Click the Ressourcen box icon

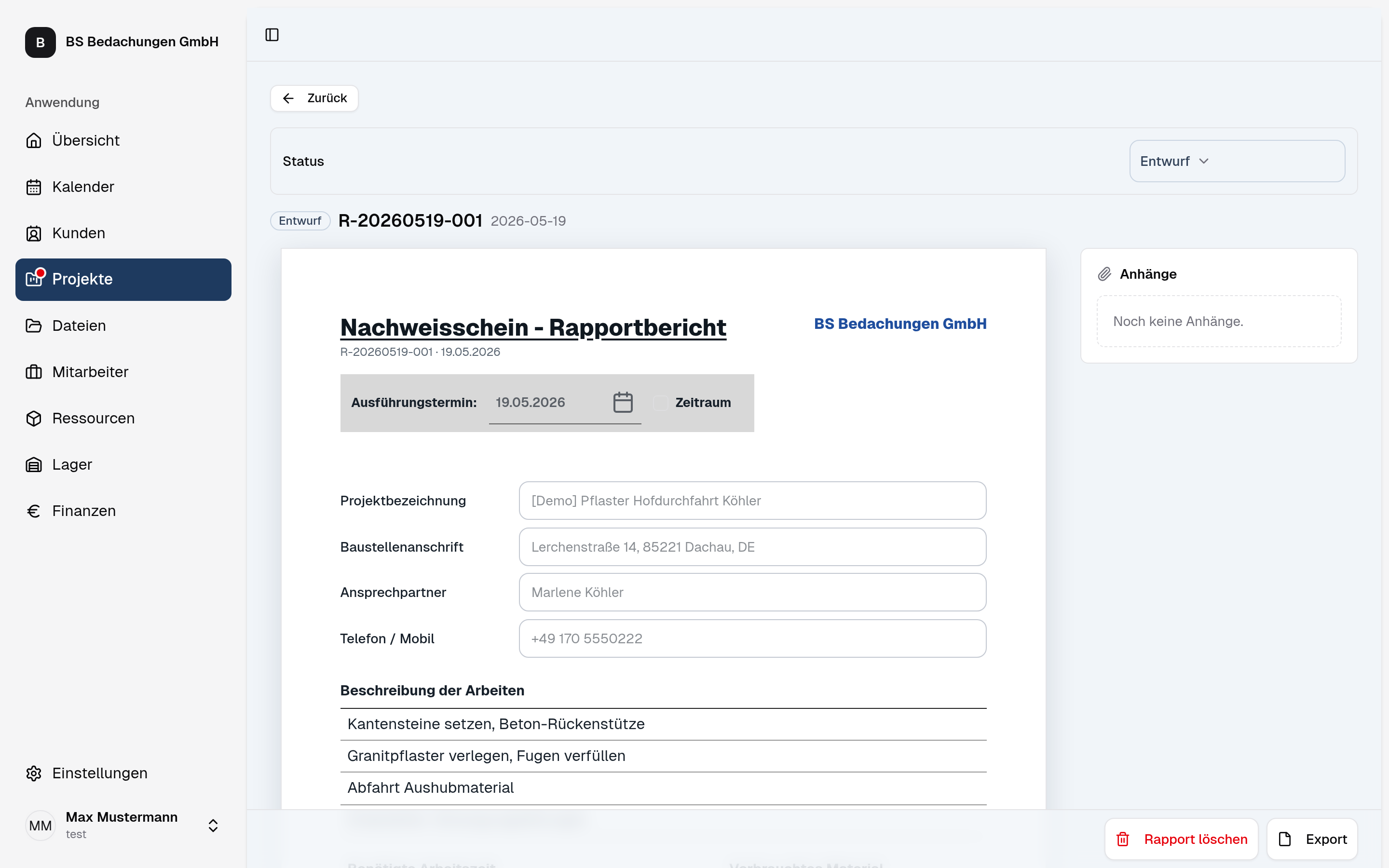tap(34, 418)
